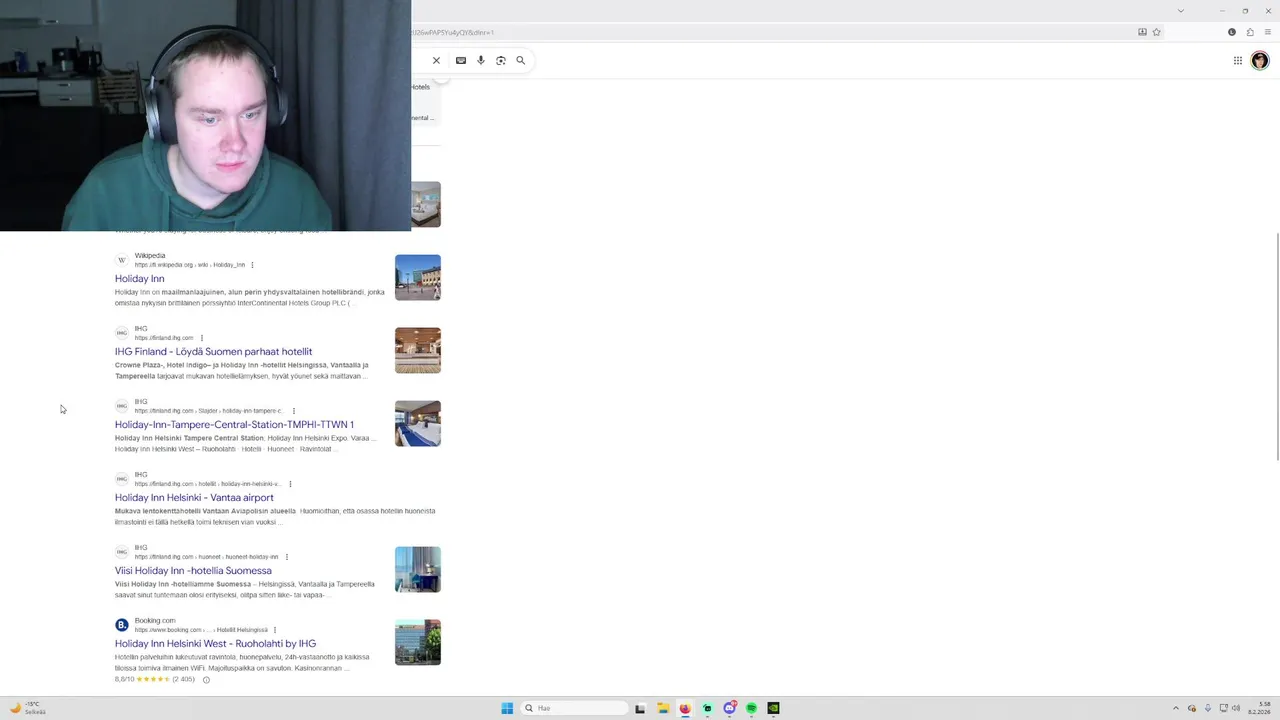This screenshot has width=1280, height=720.
Task: Click the Wikipedia favicon beside the result
Action: (122, 260)
